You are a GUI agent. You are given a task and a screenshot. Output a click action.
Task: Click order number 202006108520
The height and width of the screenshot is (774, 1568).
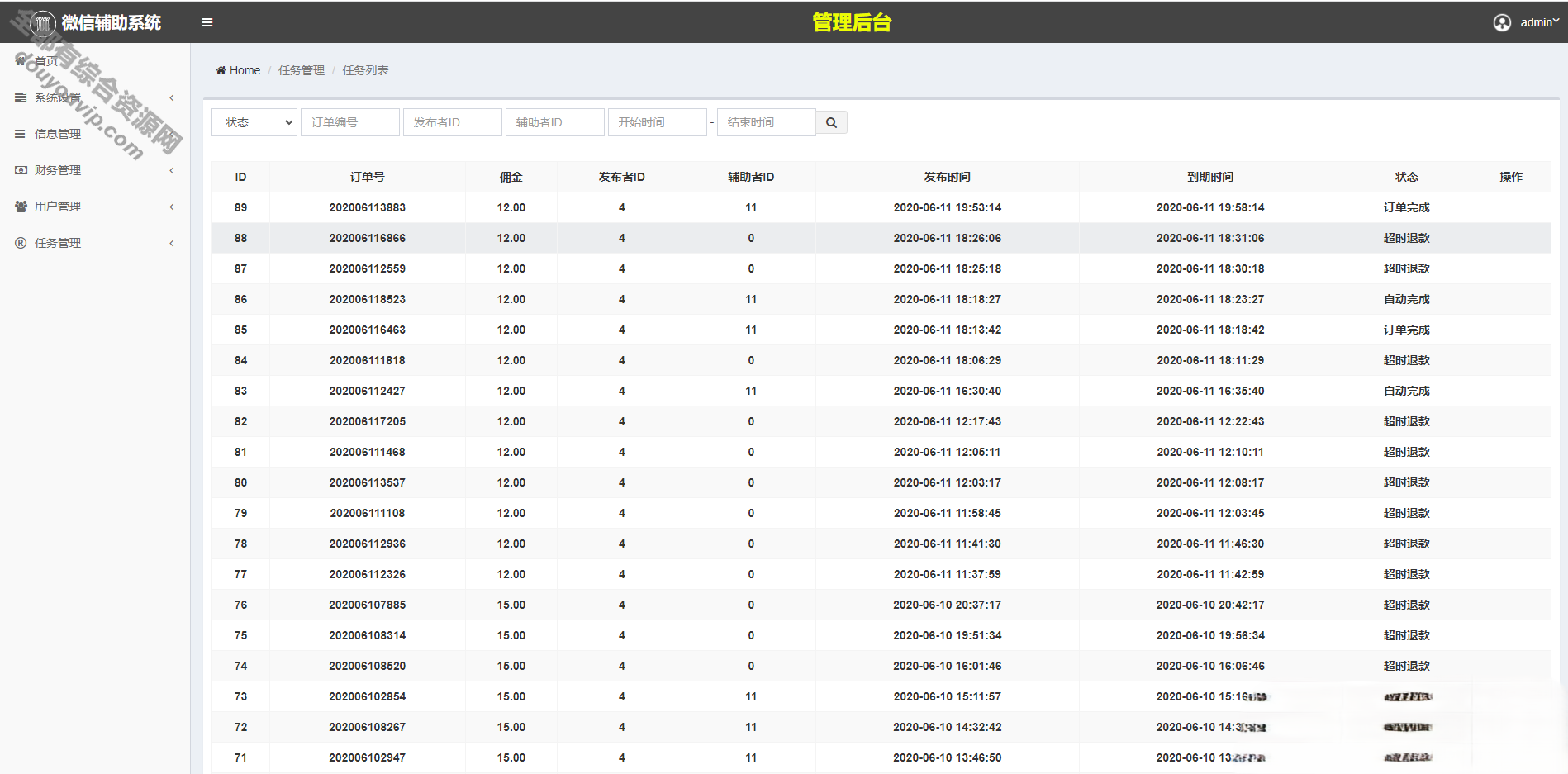pyautogui.click(x=368, y=666)
